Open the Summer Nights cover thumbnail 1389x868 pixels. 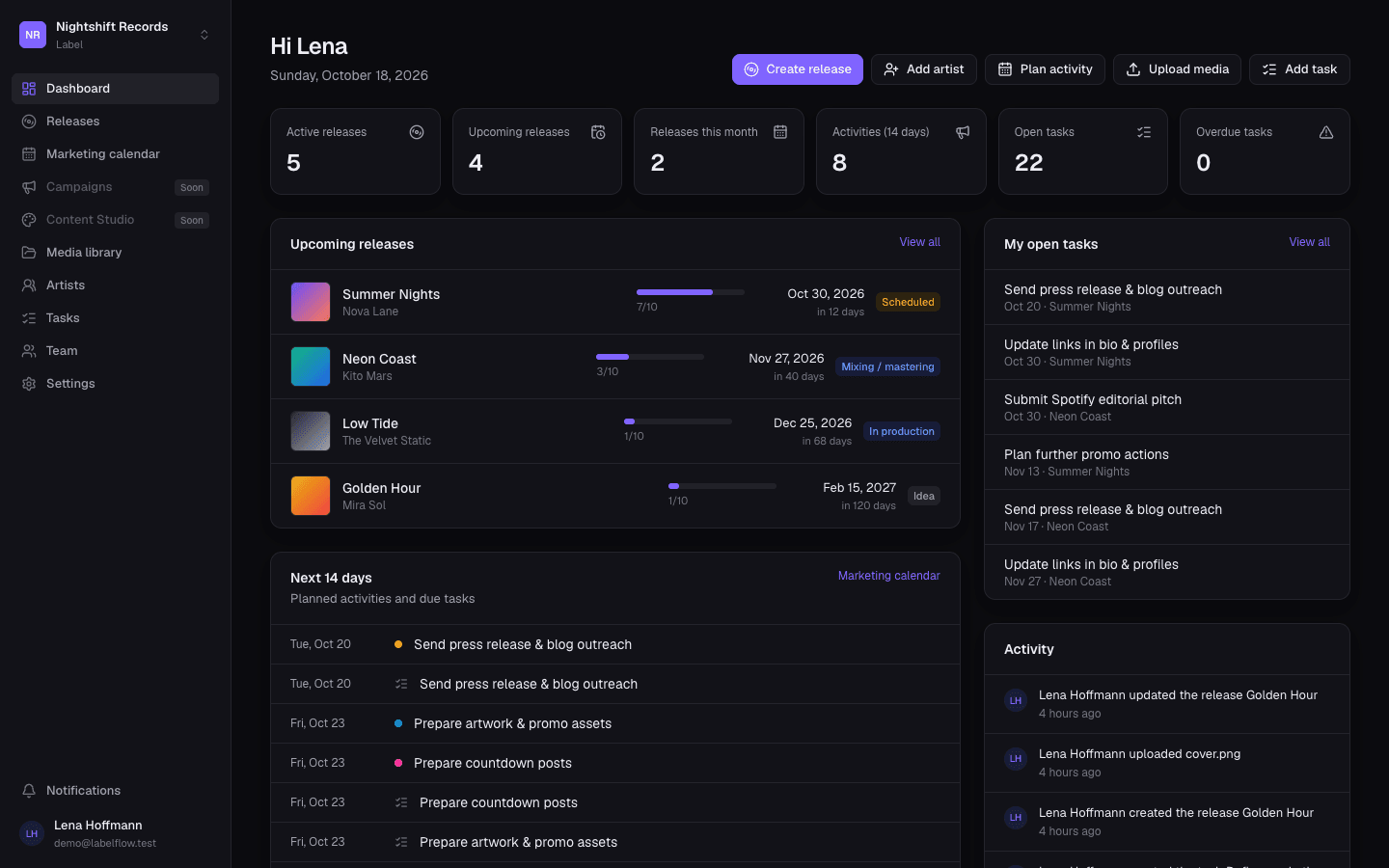pos(311,302)
